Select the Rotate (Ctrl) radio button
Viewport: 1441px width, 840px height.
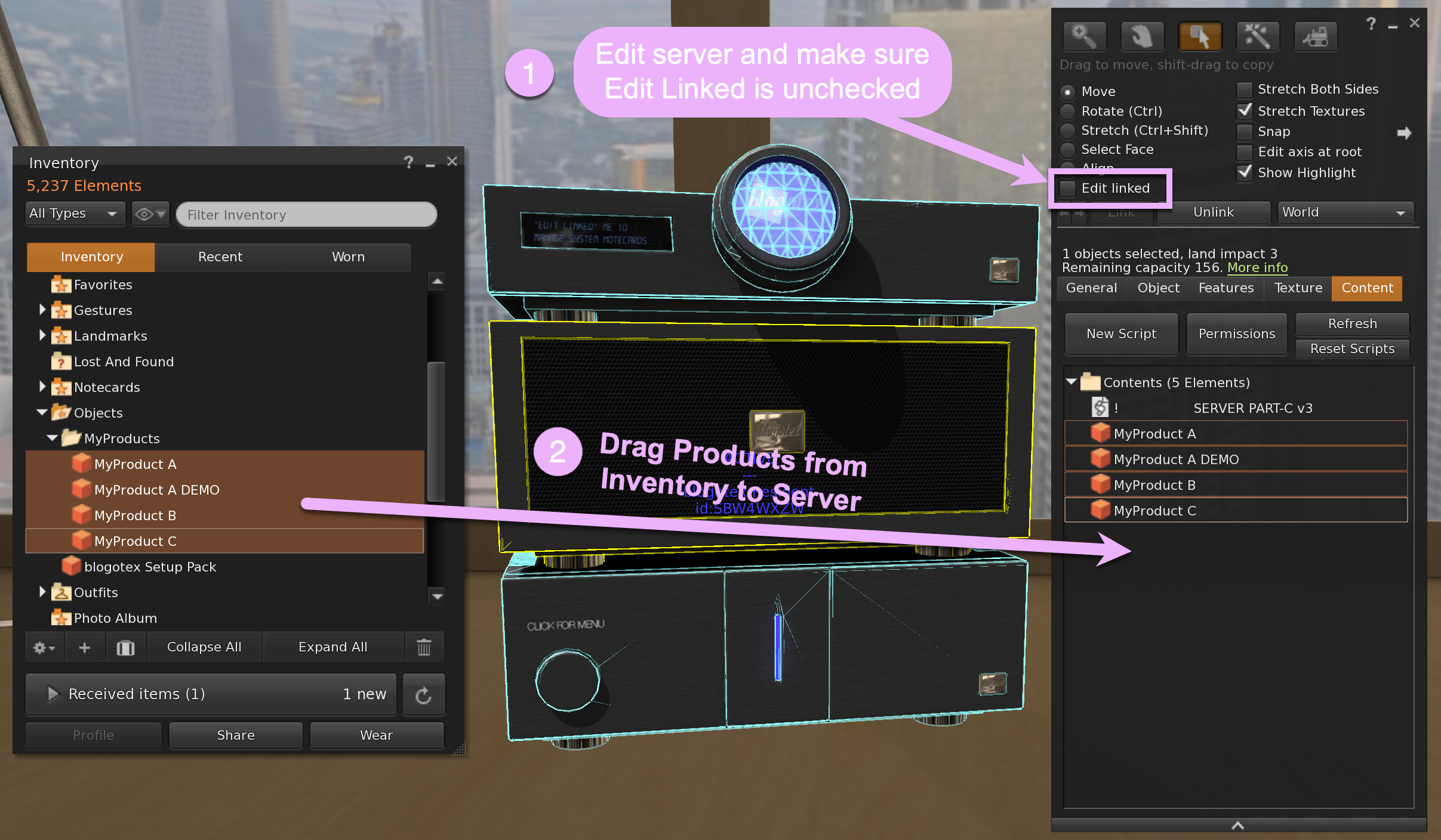pos(1068,112)
